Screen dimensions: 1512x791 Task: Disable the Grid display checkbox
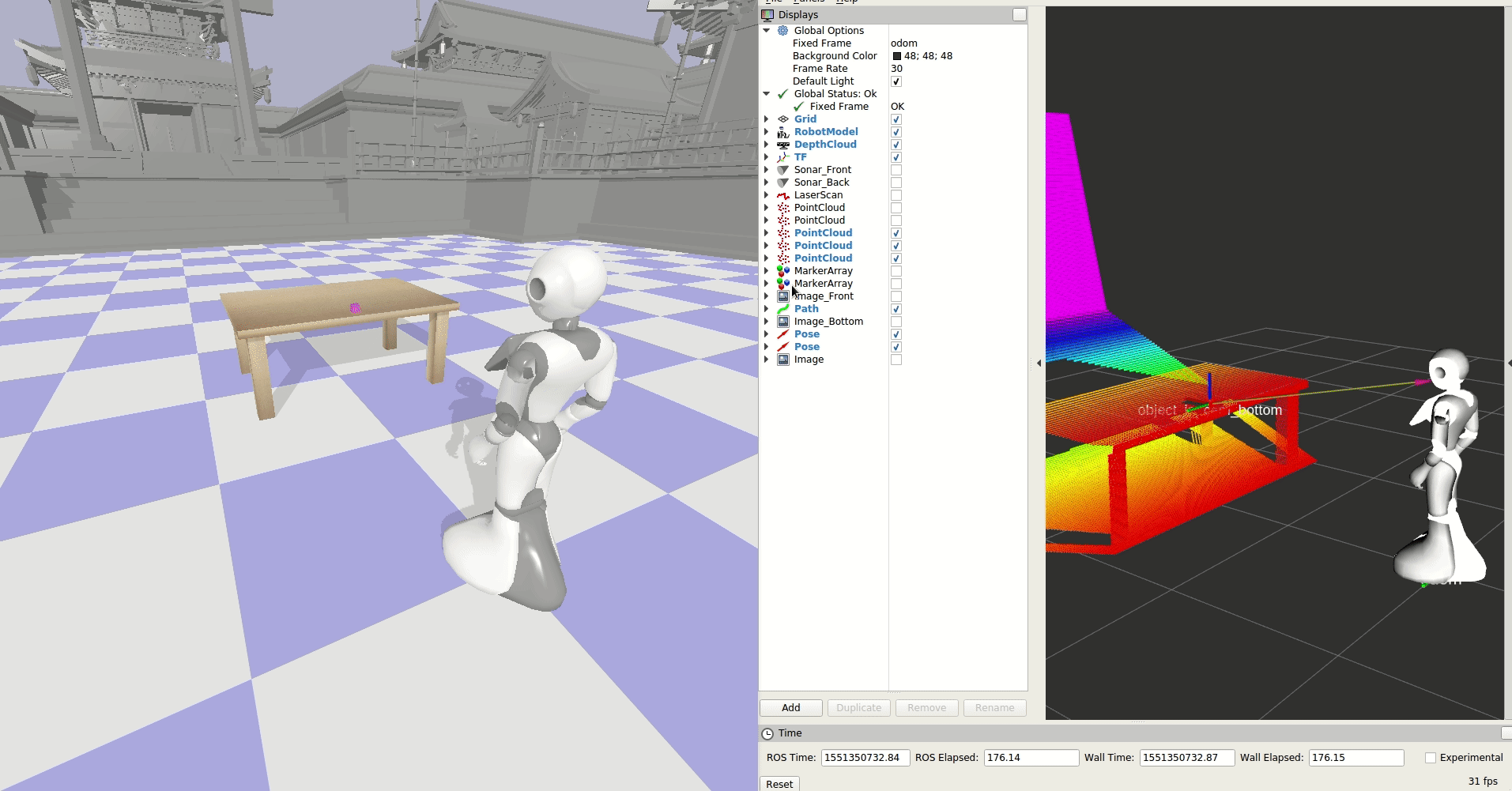pyautogui.click(x=896, y=119)
